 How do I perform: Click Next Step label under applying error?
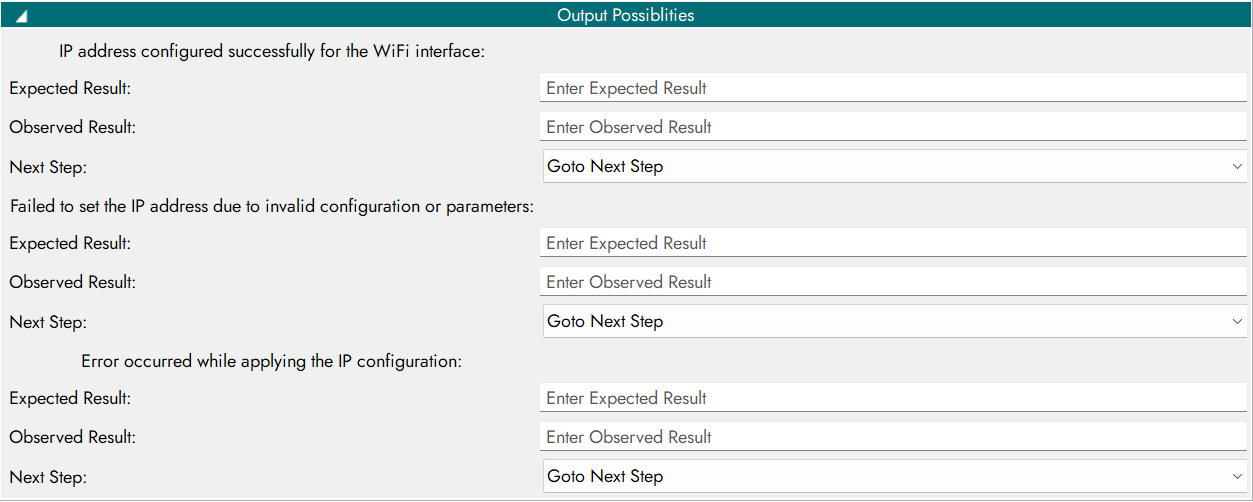click(x=48, y=477)
